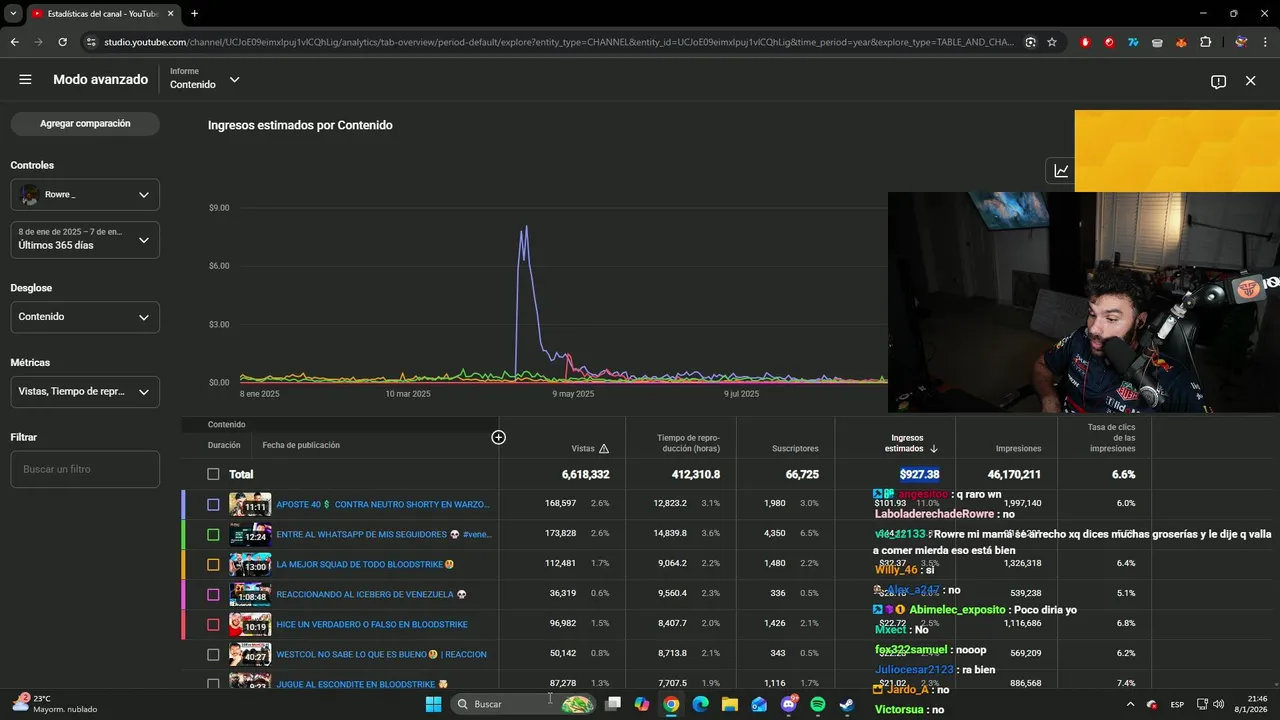Open JUGUE AL ESCONDITE EN BLOODSTRIKE link
The image size is (1280, 720).
click(x=362, y=684)
